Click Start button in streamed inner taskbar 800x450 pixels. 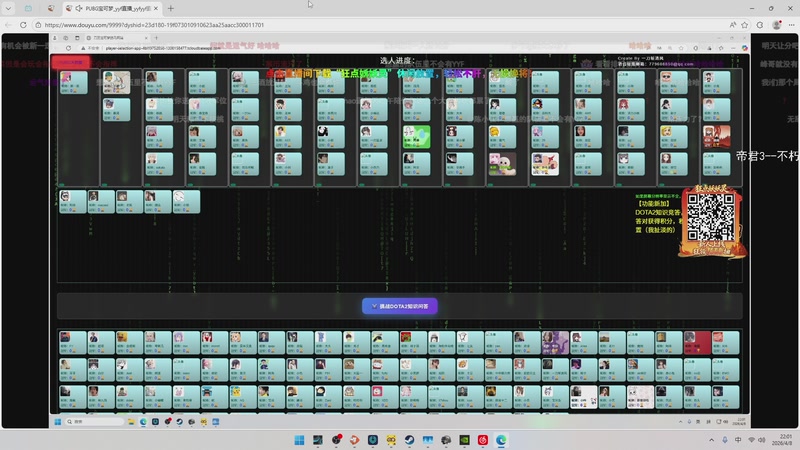58,421
